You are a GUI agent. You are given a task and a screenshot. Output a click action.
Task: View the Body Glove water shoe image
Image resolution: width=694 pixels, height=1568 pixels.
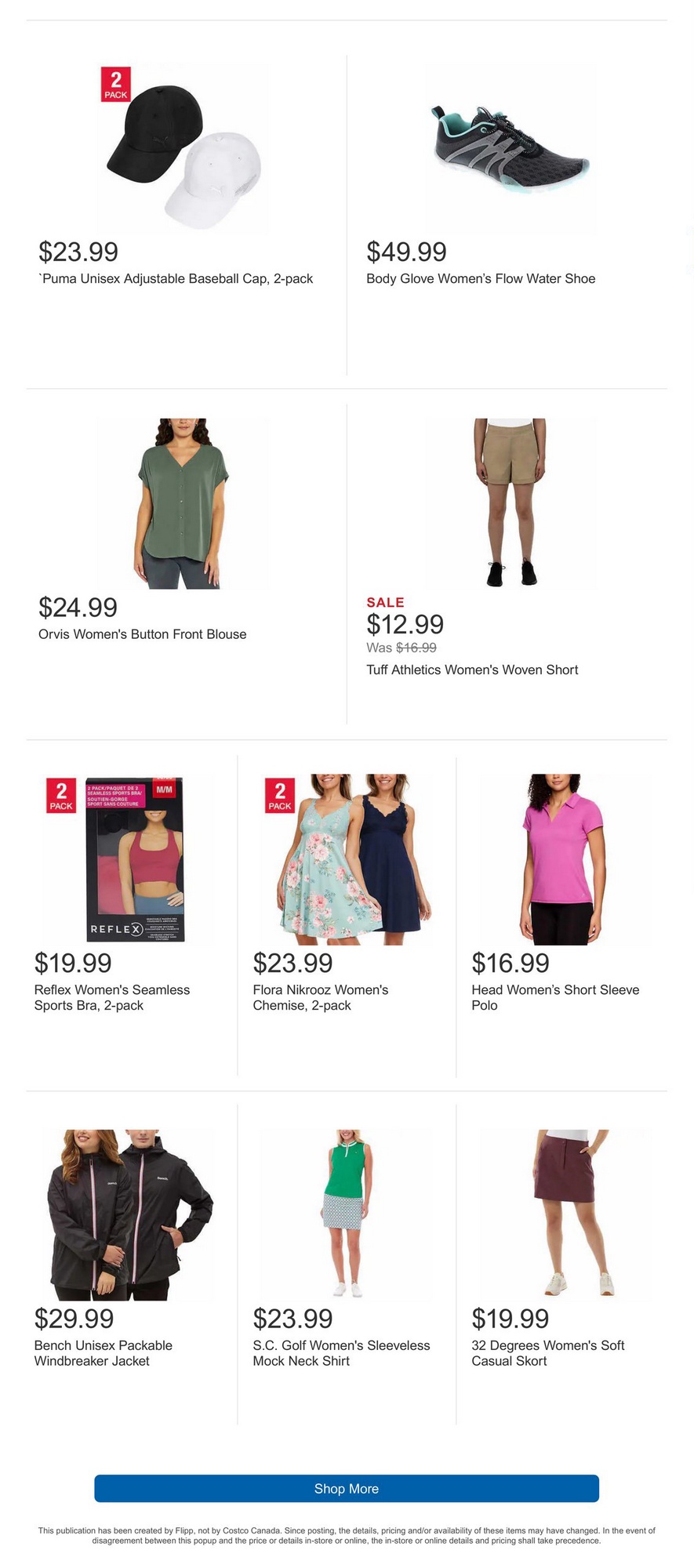click(x=511, y=148)
